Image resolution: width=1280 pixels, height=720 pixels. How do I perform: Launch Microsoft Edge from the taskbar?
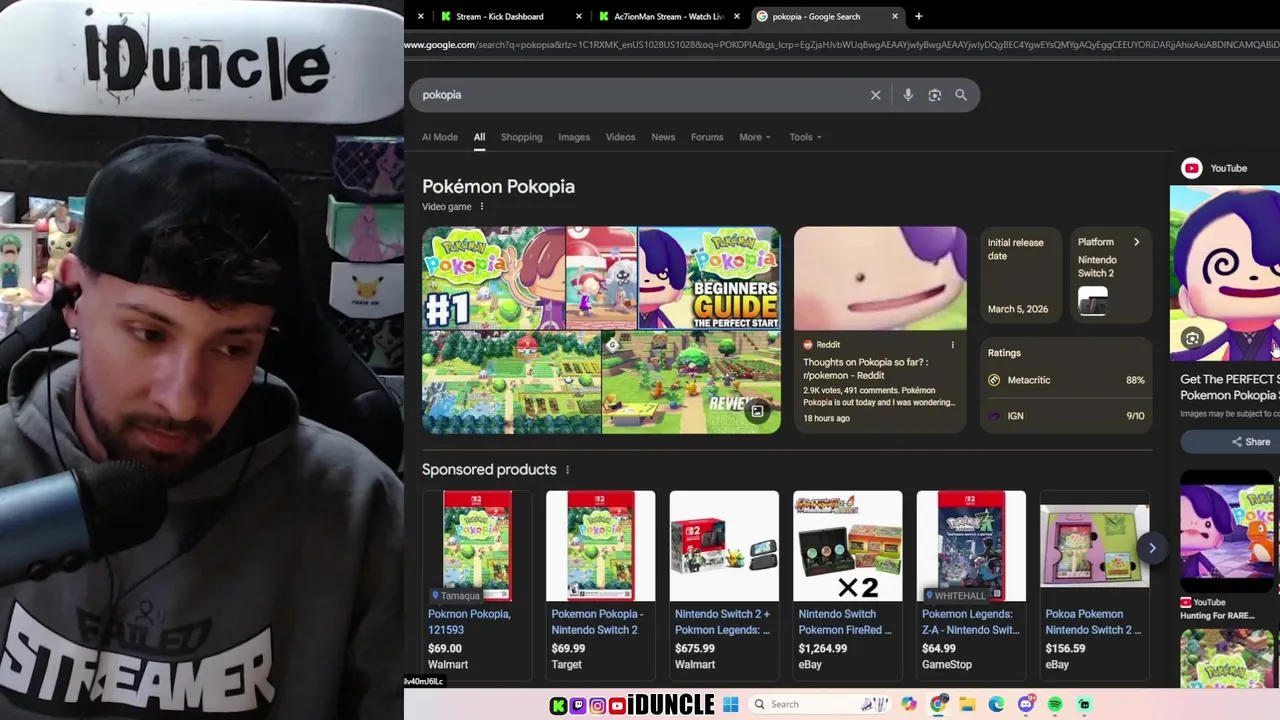[996, 704]
